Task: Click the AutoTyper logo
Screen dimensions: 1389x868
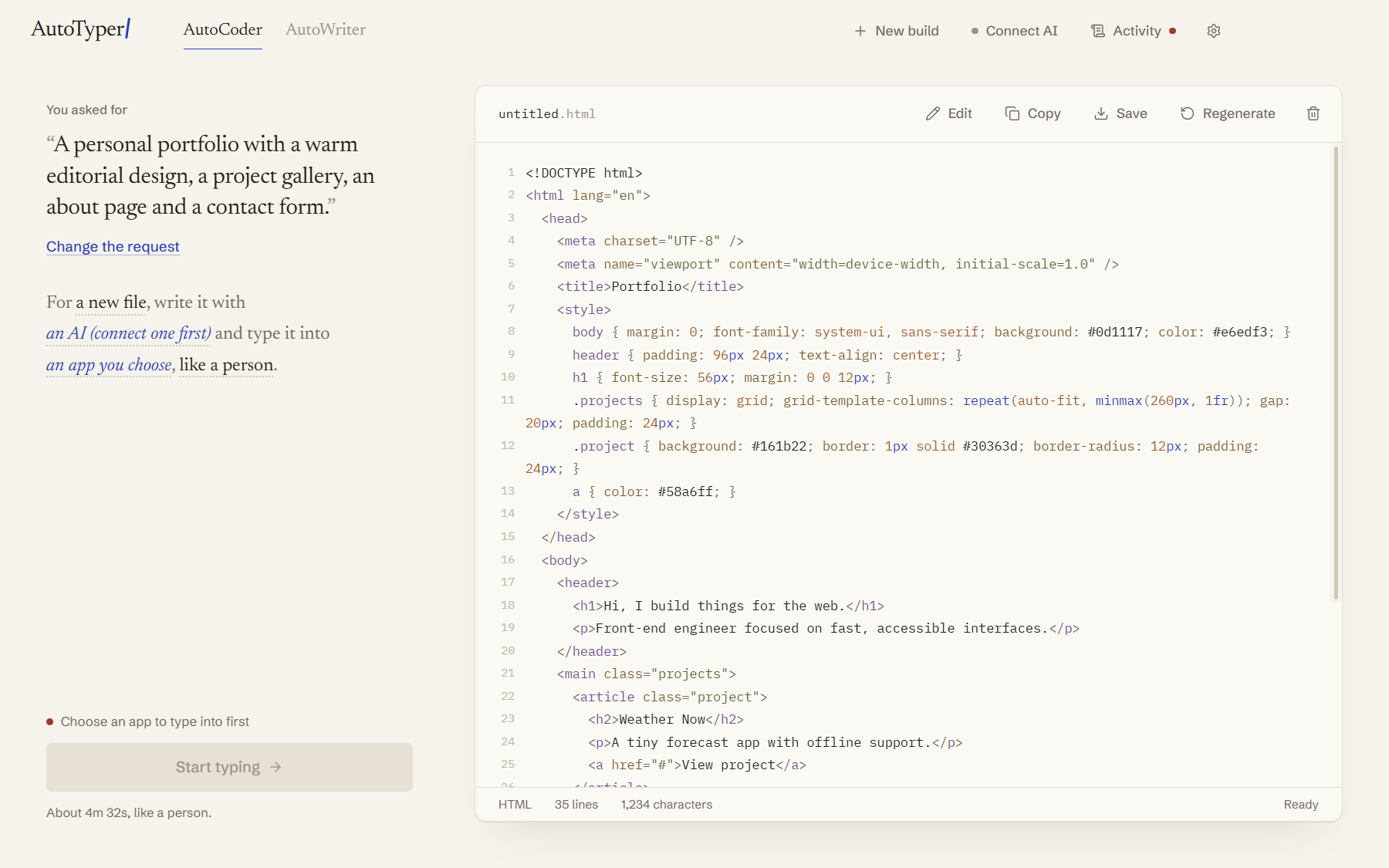Action: click(x=80, y=29)
